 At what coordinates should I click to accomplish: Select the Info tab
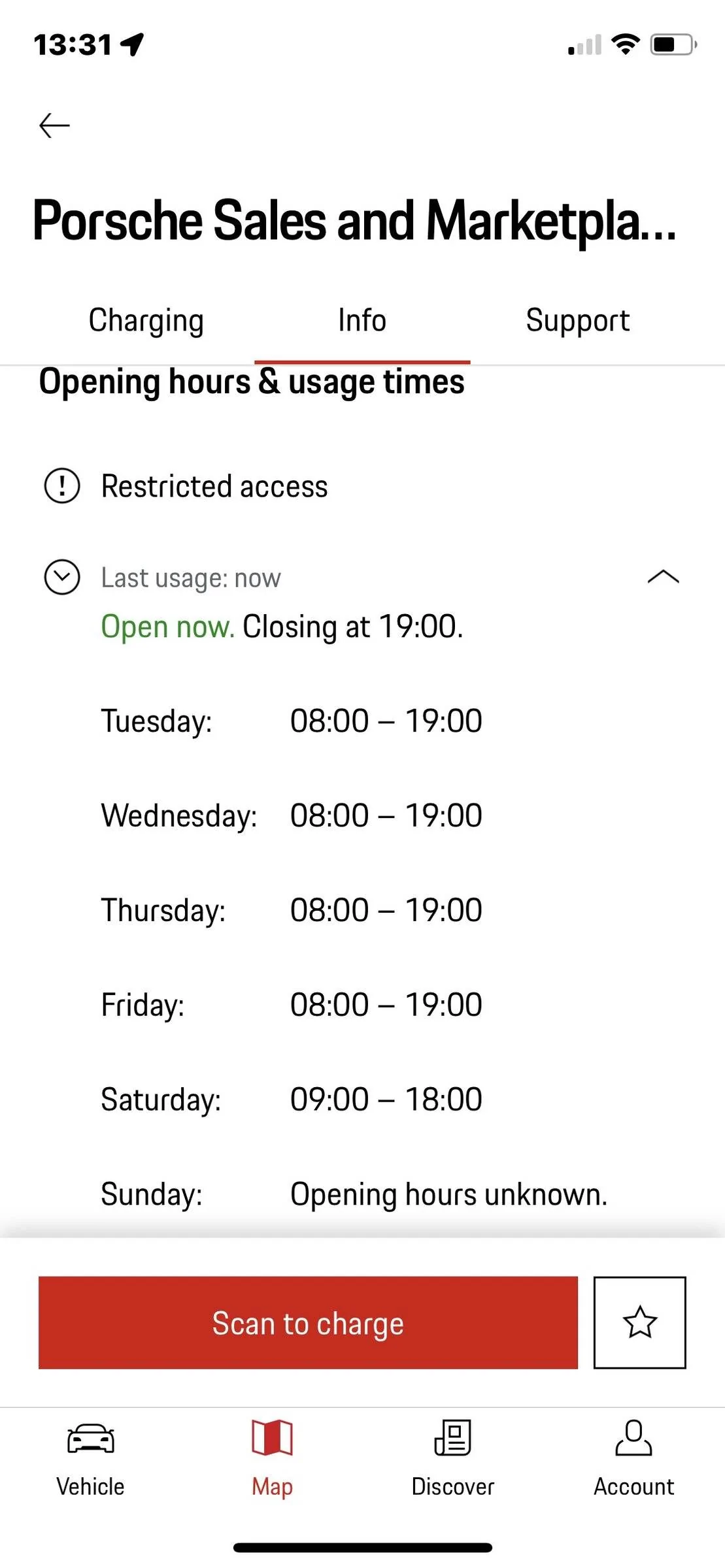pyautogui.click(x=362, y=321)
